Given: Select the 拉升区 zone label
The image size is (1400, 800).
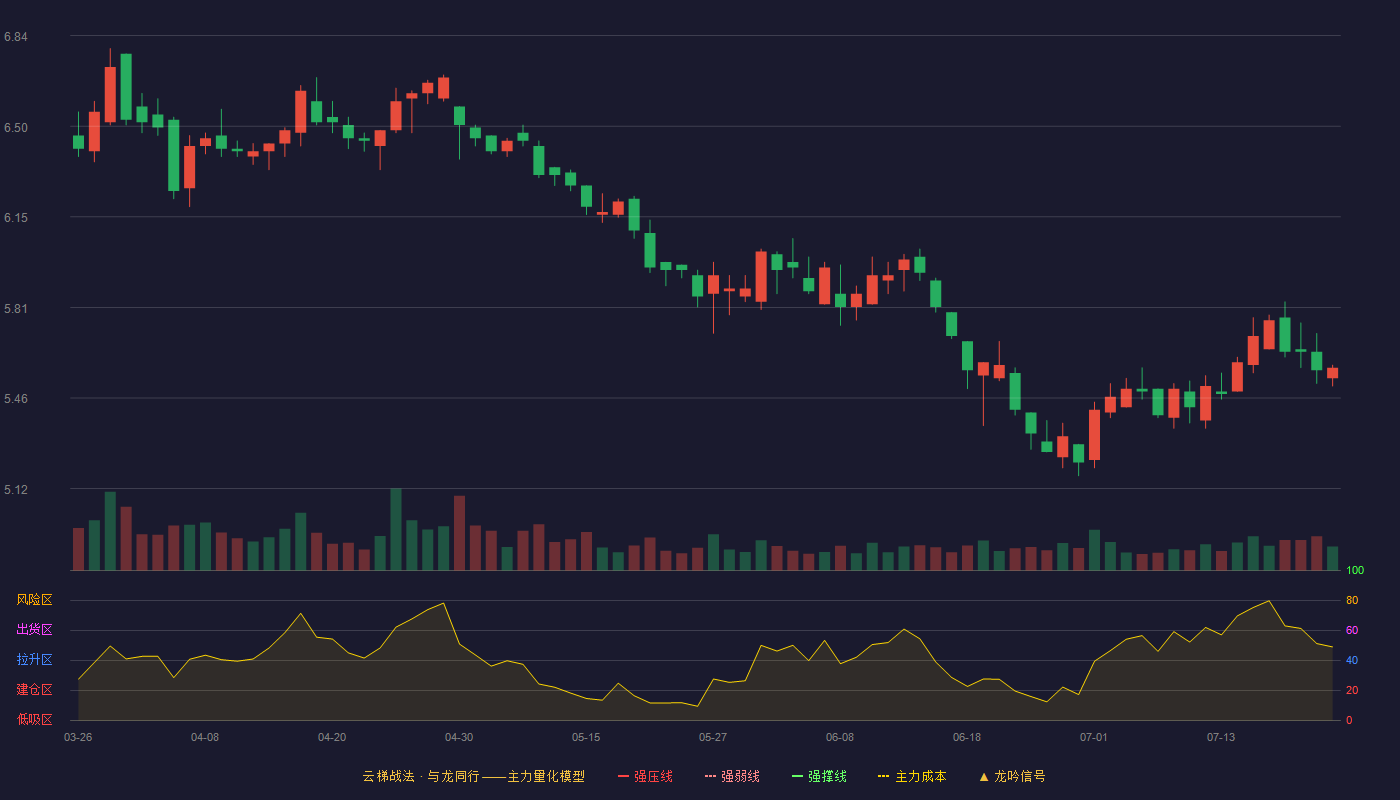Looking at the screenshot, I should click(x=34, y=660).
